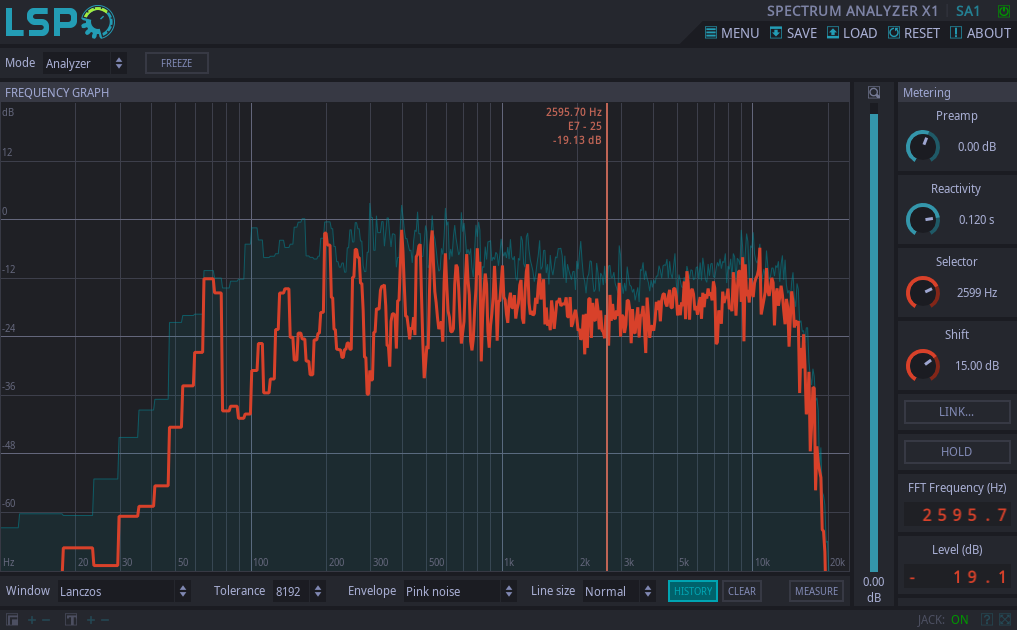Screen dimensions: 1017x630
Task: Click the E7 - 25 note label
Action: (585, 127)
